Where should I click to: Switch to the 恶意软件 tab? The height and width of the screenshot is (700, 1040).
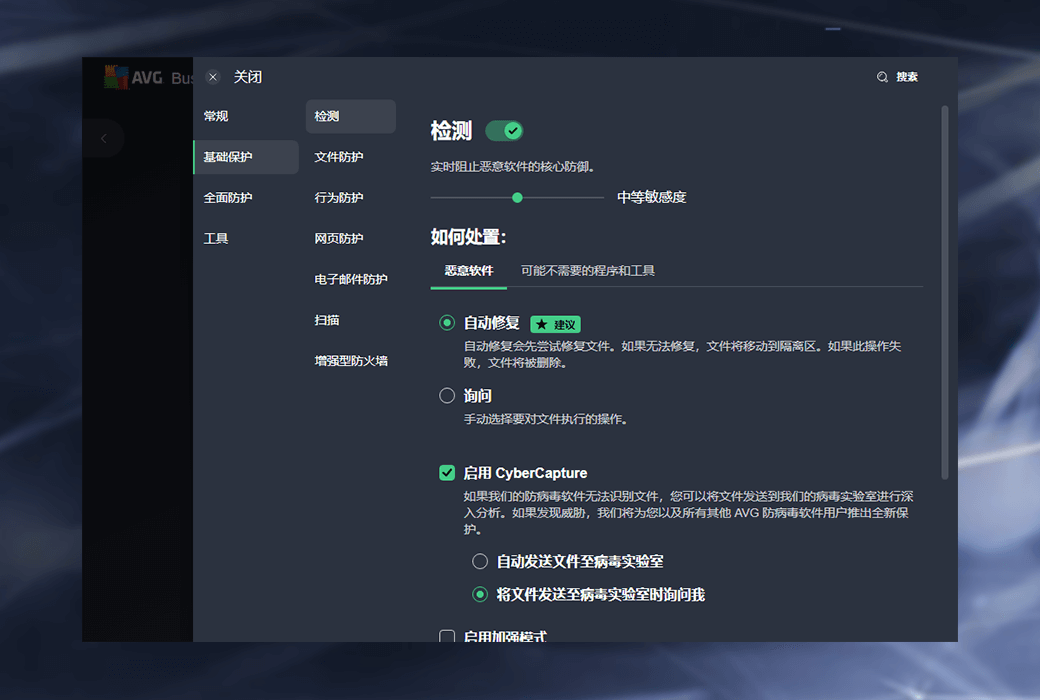click(468, 271)
